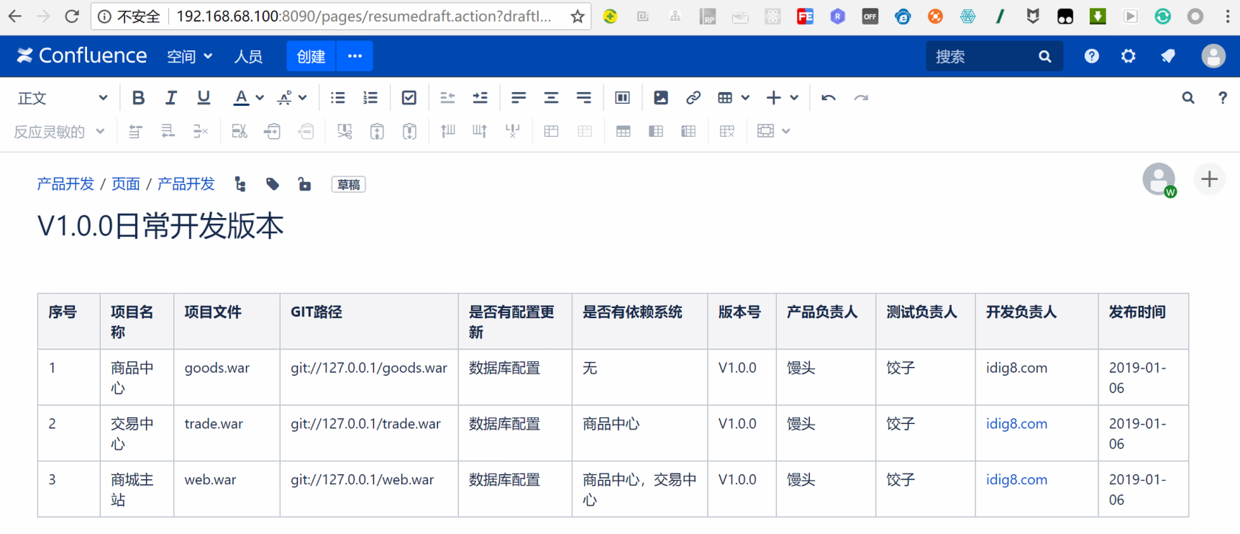Open find and replace in editor toolbar

click(x=1188, y=98)
